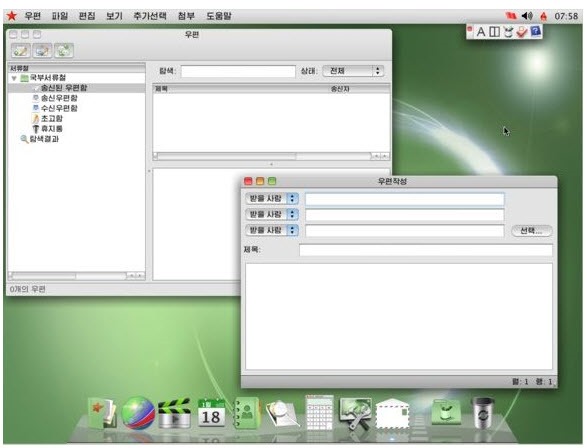Minimize the 우편작성 compose window

260,181
